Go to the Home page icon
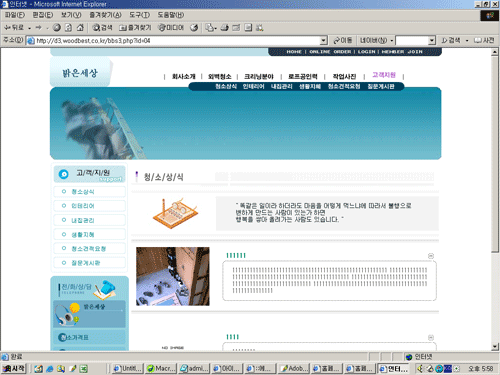Viewport: 500px width, 375px height. point(80,28)
